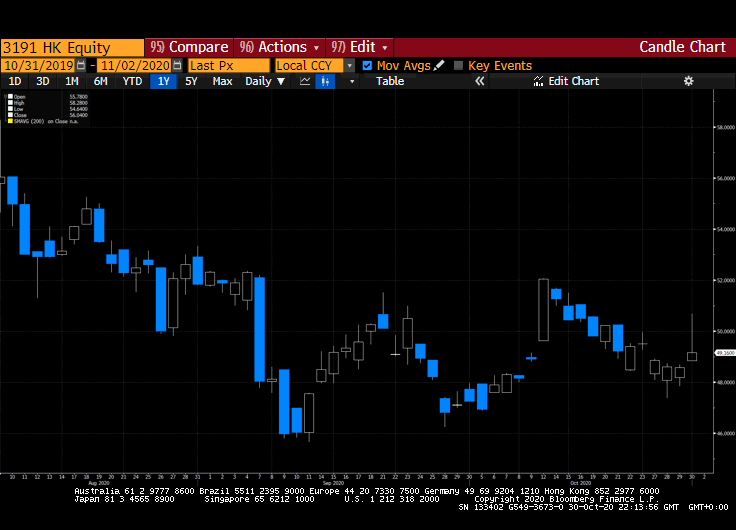Select the 3D range tab
This screenshot has height=530, width=736.
point(43,81)
